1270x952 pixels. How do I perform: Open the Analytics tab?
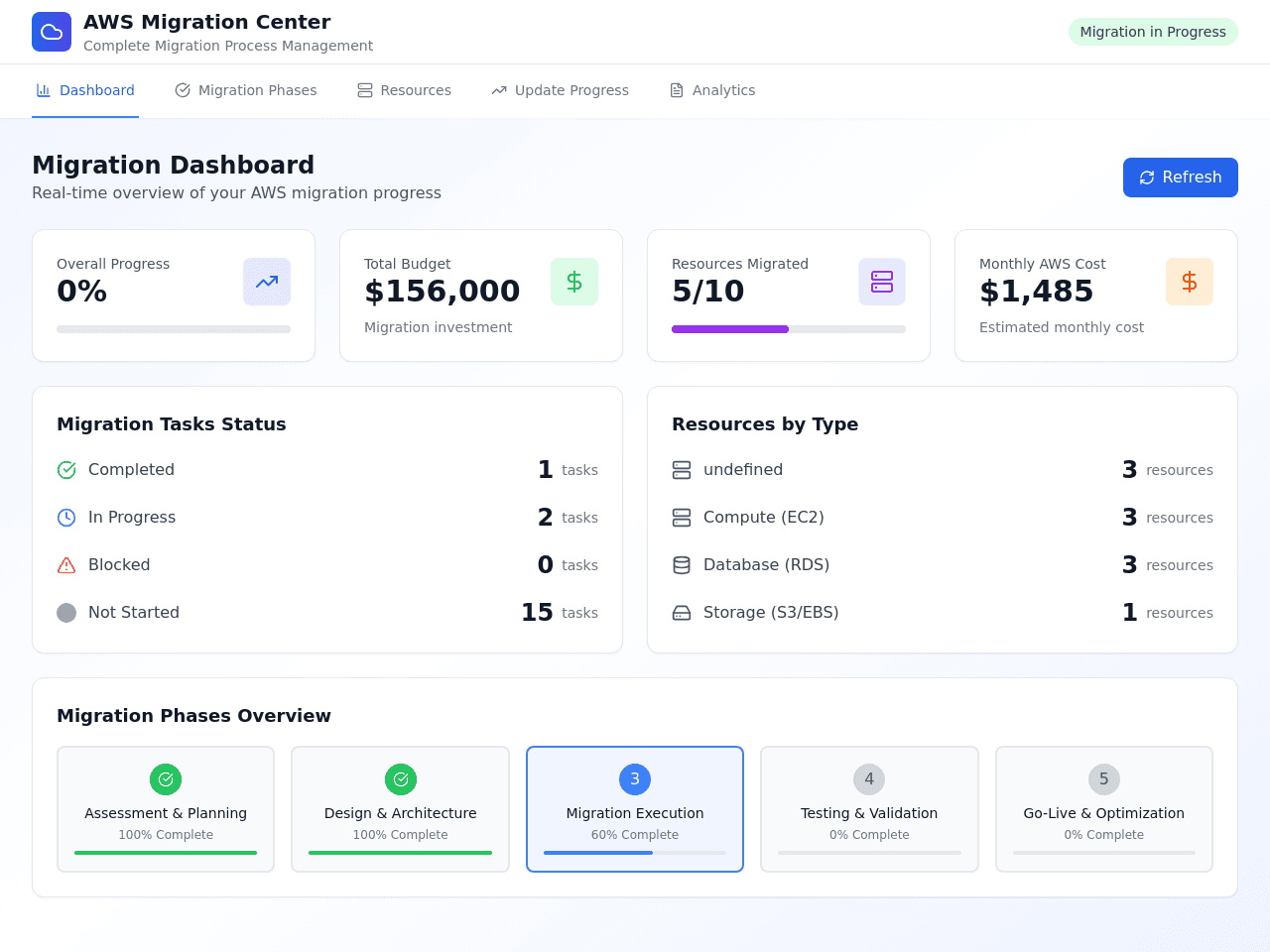click(712, 90)
